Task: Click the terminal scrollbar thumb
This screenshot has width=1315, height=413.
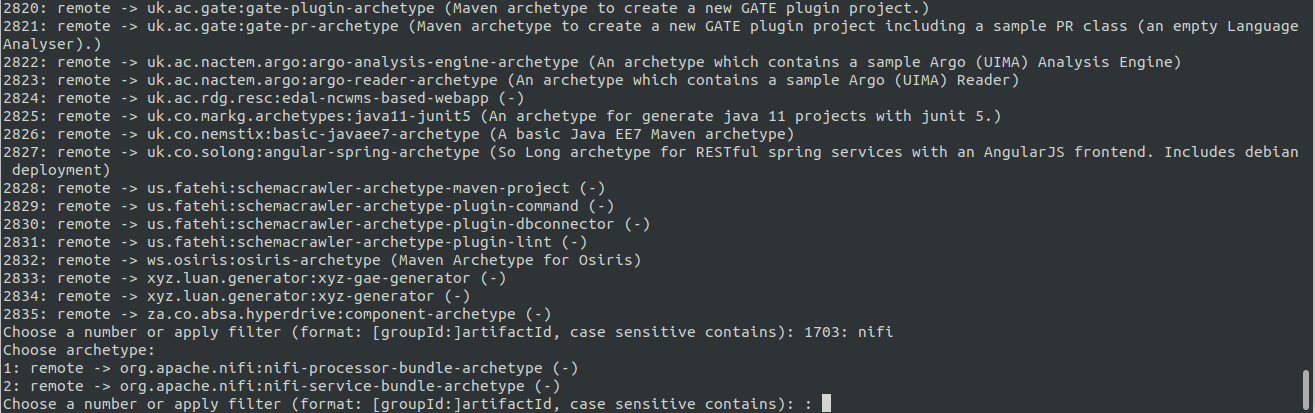Action: [1306, 389]
